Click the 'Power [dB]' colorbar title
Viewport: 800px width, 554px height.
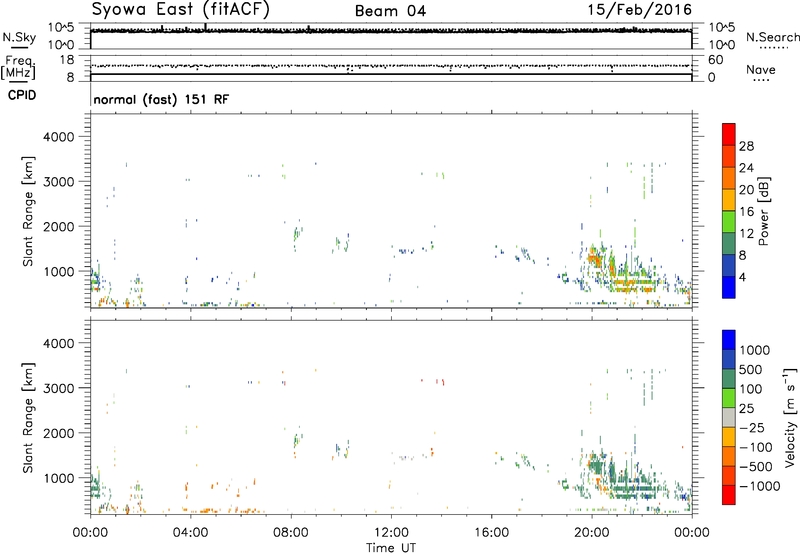763,211
